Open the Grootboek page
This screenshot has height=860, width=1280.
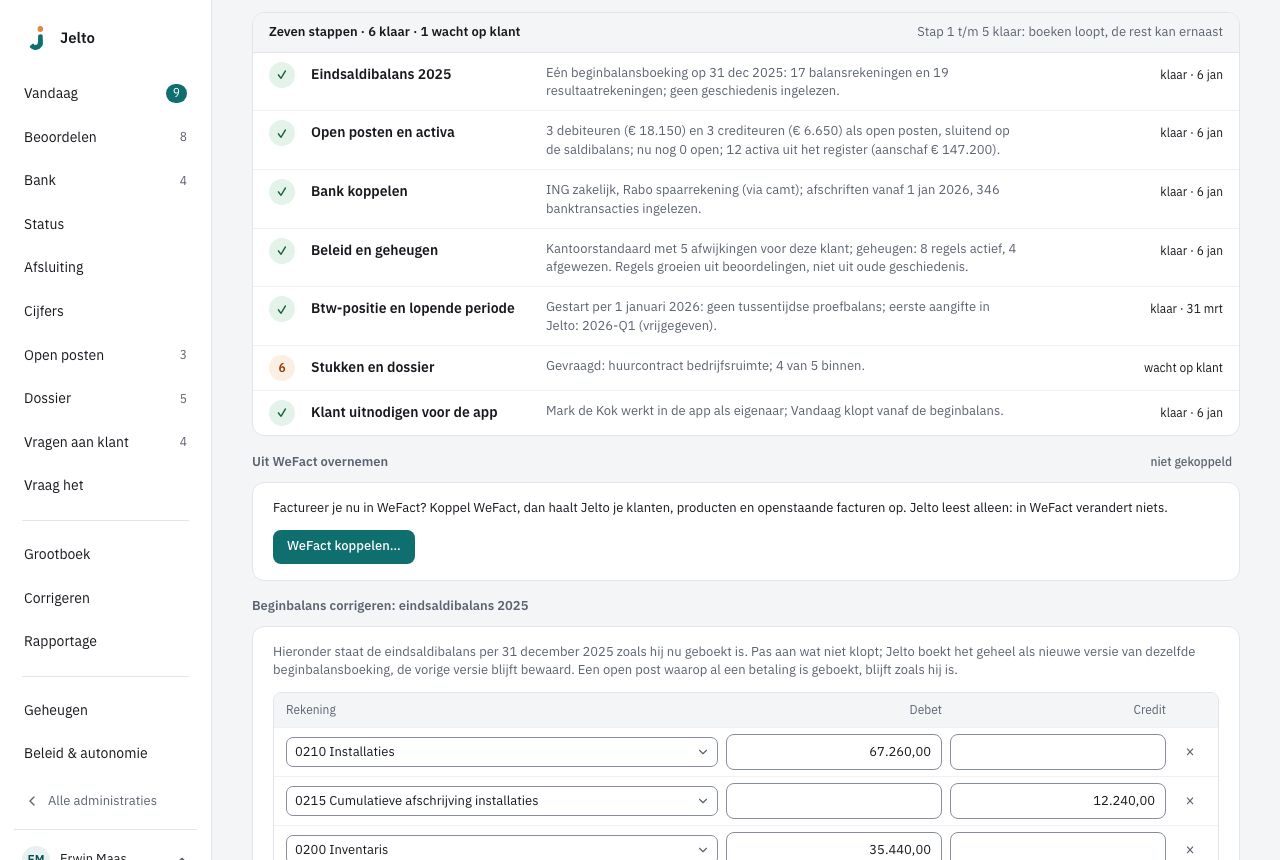(x=105, y=555)
